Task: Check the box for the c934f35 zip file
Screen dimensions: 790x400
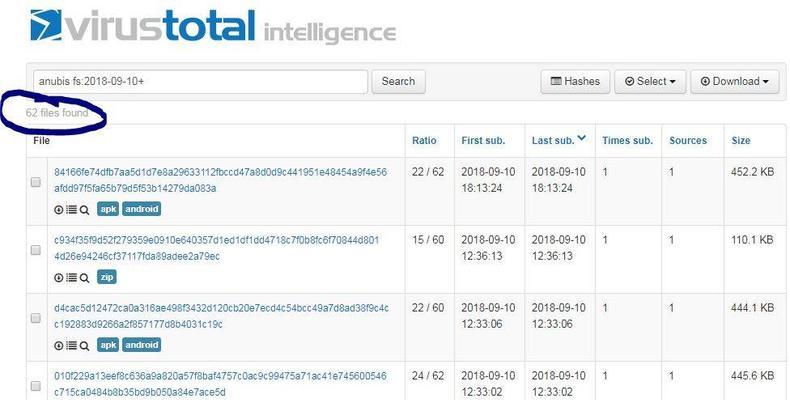Action: coord(36,250)
